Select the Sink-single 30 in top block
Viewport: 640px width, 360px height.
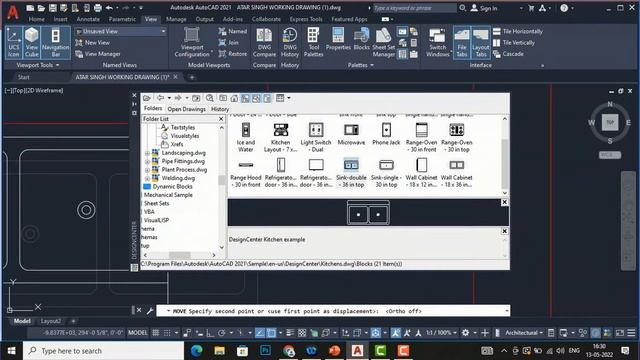[386, 173]
